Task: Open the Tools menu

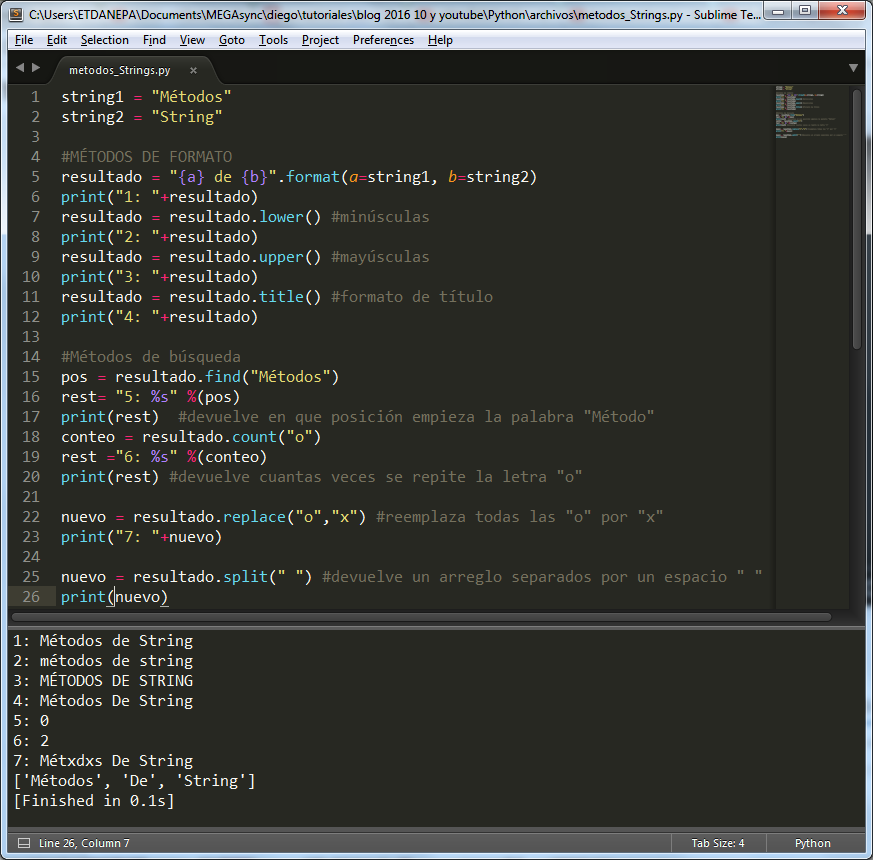Action: tap(273, 40)
